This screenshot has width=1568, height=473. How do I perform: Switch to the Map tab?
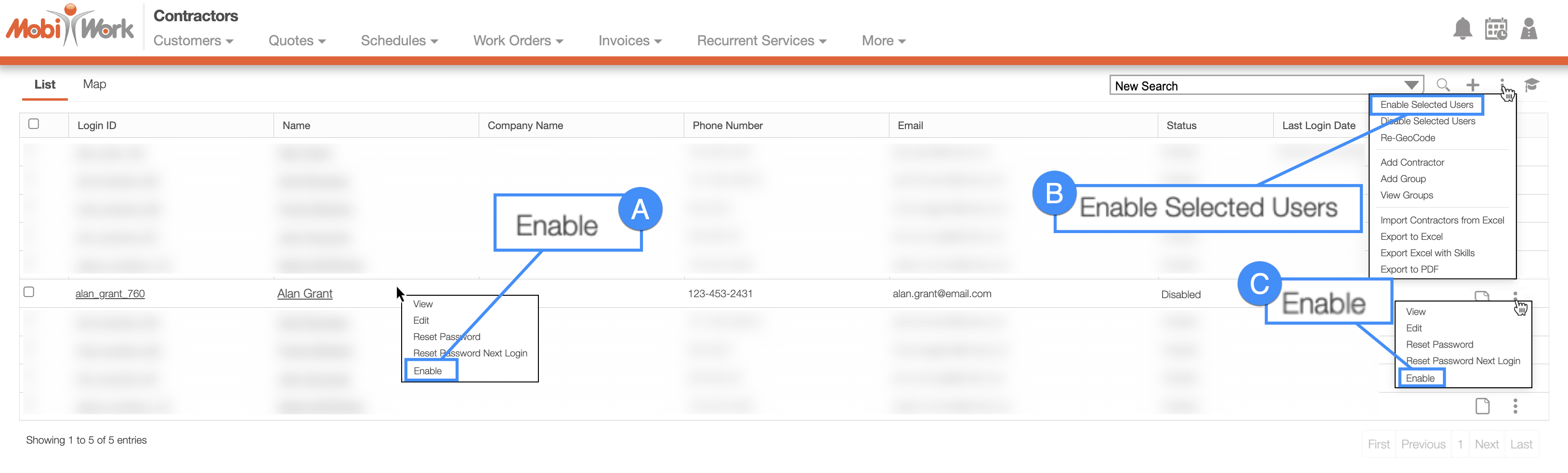point(94,84)
